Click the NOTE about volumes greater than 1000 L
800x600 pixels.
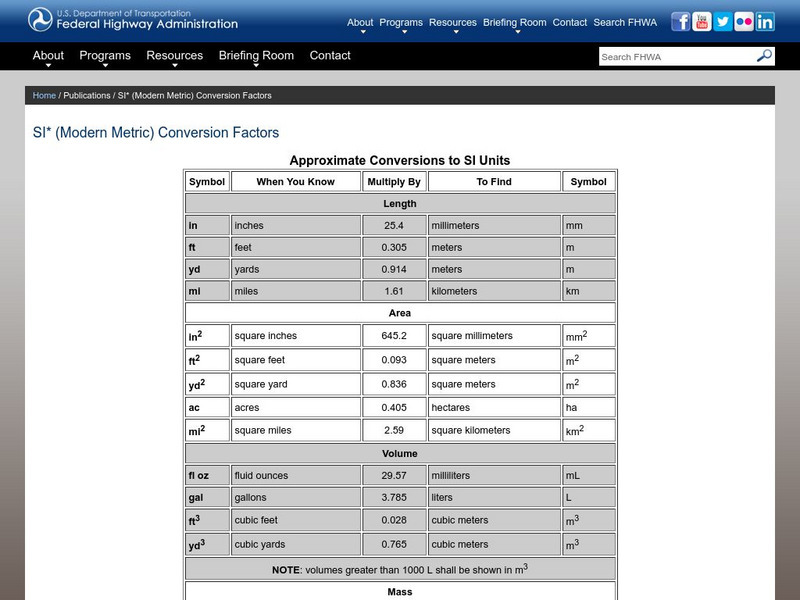click(400, 569)
